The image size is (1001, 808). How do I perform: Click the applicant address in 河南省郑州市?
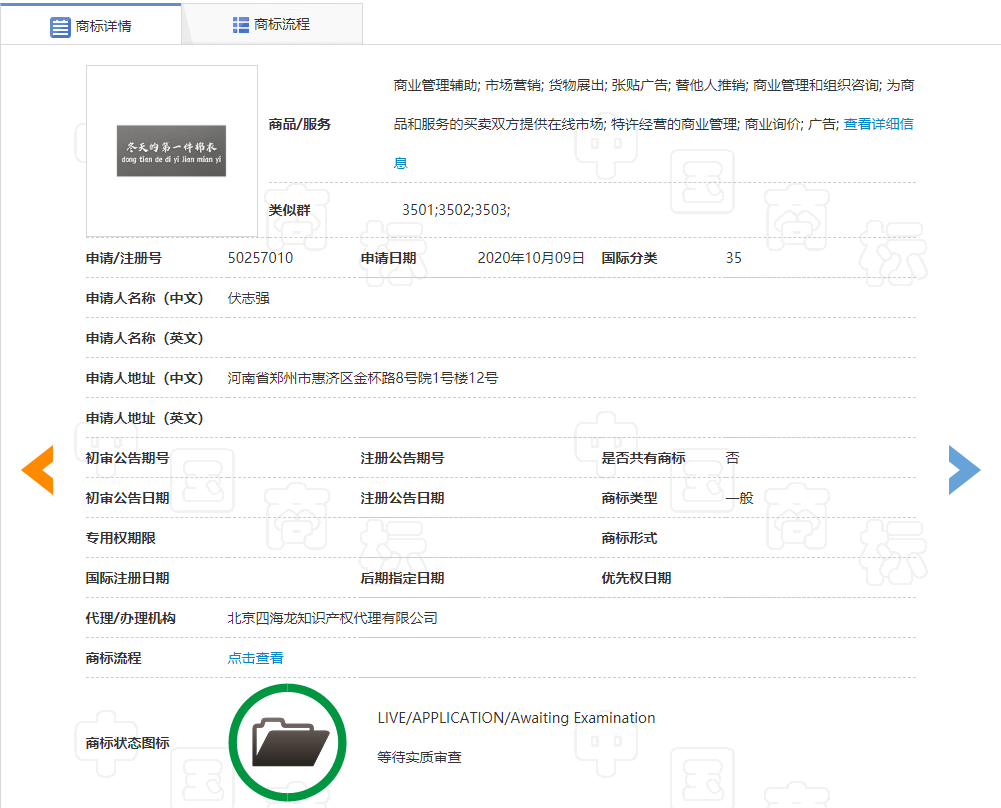(363, 378)
